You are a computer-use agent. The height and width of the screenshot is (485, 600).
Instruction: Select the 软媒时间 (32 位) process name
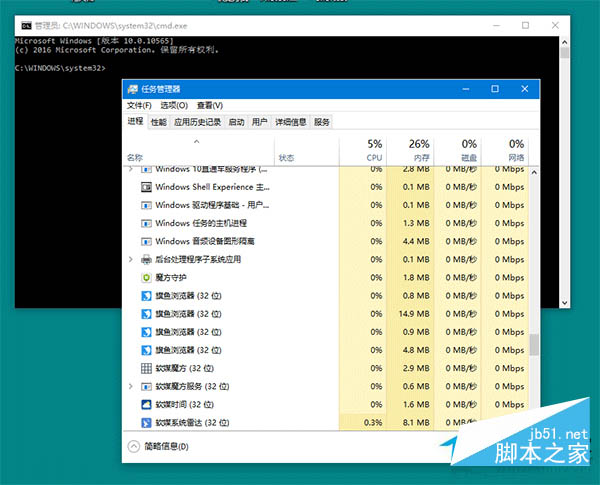coord(184,405)
